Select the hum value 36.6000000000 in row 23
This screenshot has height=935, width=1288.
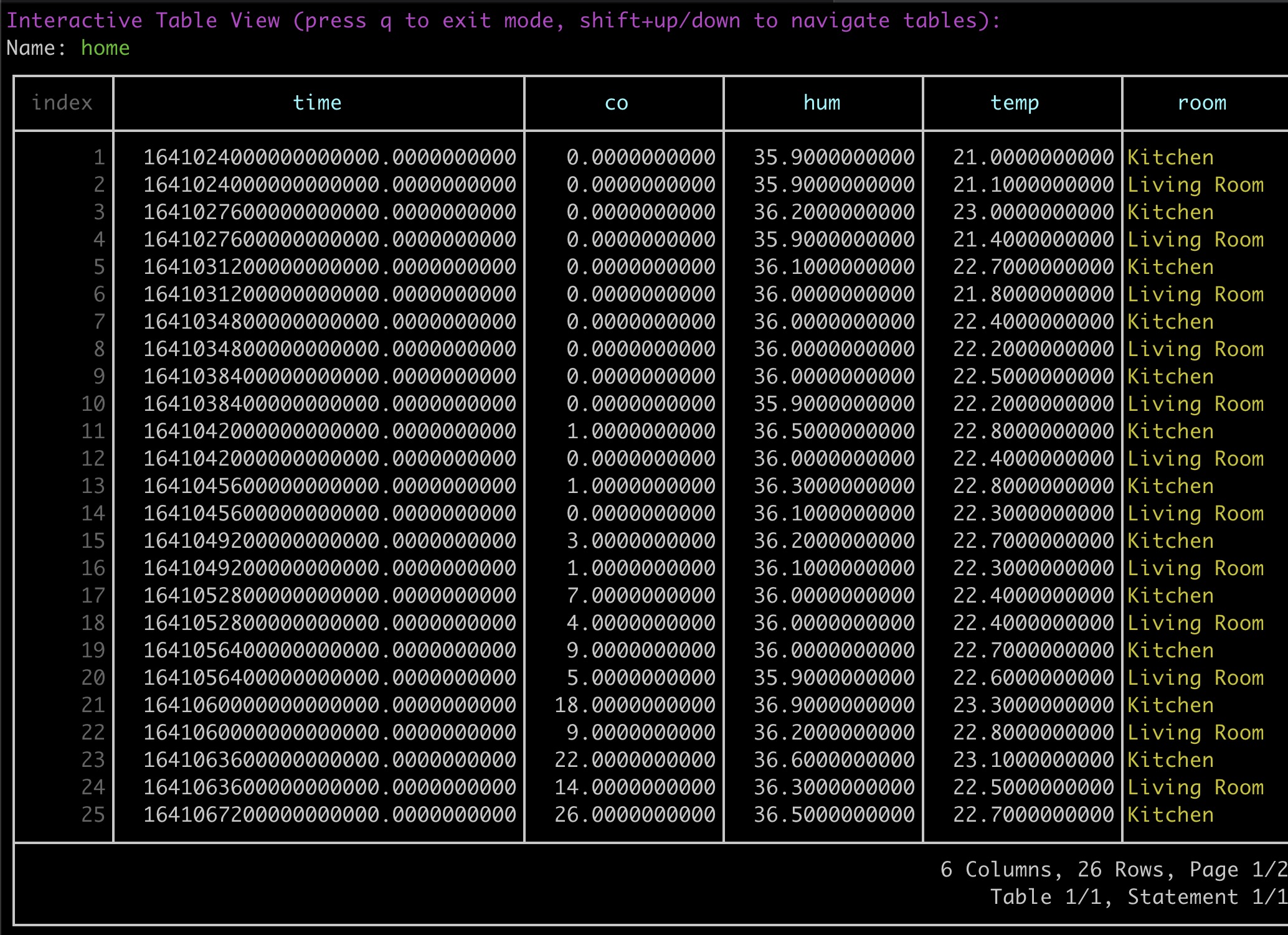coord(835,759)
